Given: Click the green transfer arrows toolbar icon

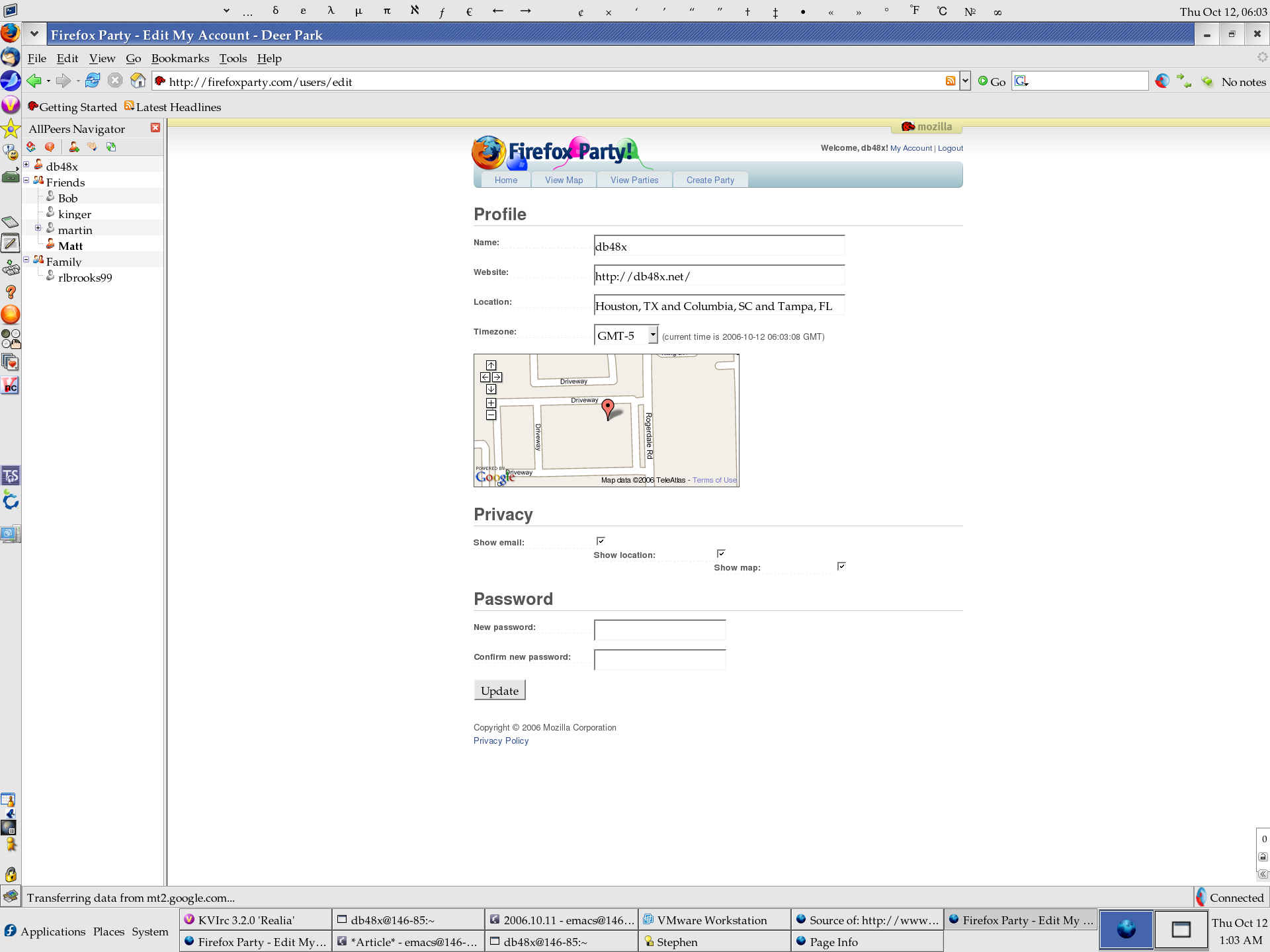Looking at the screenshot, I should 1184,81.
